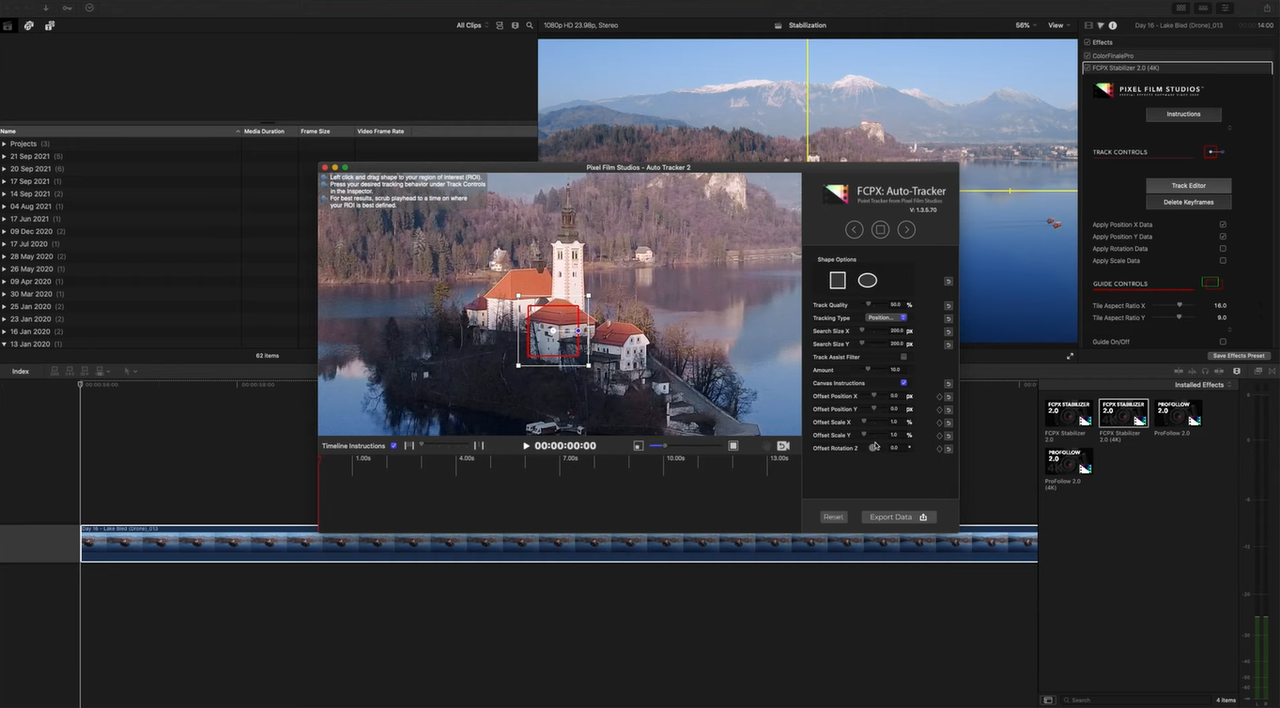1280x708 pixels.
Task: Click the camera icon in Auto-Tracker timeline bar
Action: pos(783,446)
